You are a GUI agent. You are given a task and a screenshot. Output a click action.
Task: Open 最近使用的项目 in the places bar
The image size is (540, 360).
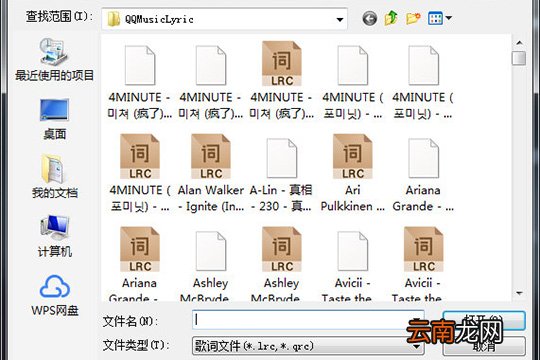(54, 60)
